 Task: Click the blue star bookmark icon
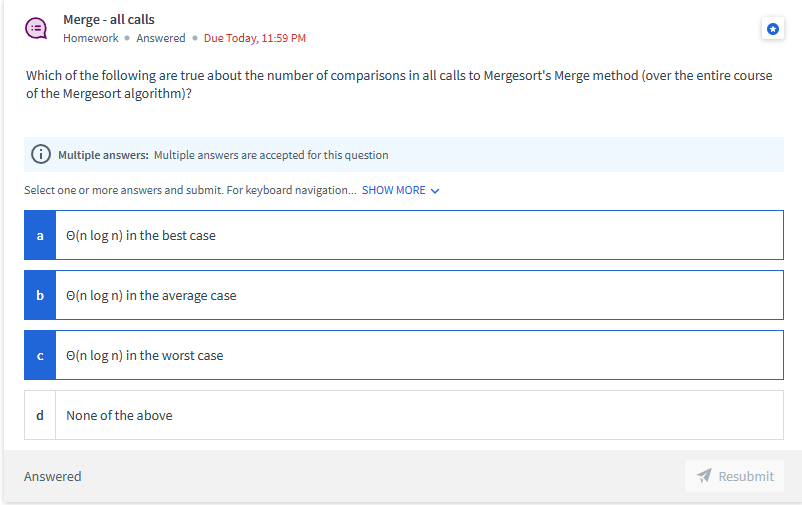point(772,29)
